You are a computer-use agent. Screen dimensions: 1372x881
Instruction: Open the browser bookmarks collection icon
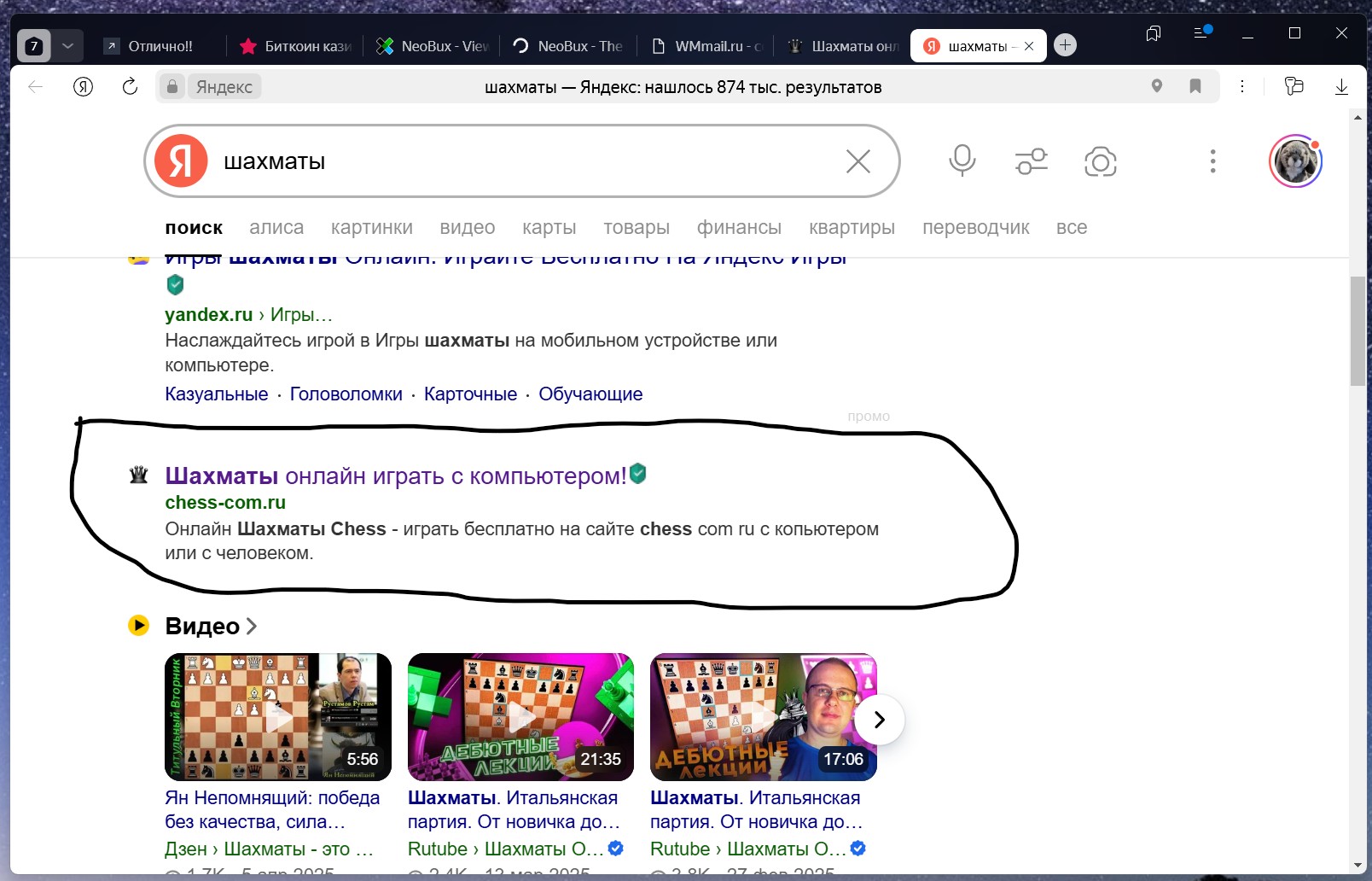point(1154,33)
